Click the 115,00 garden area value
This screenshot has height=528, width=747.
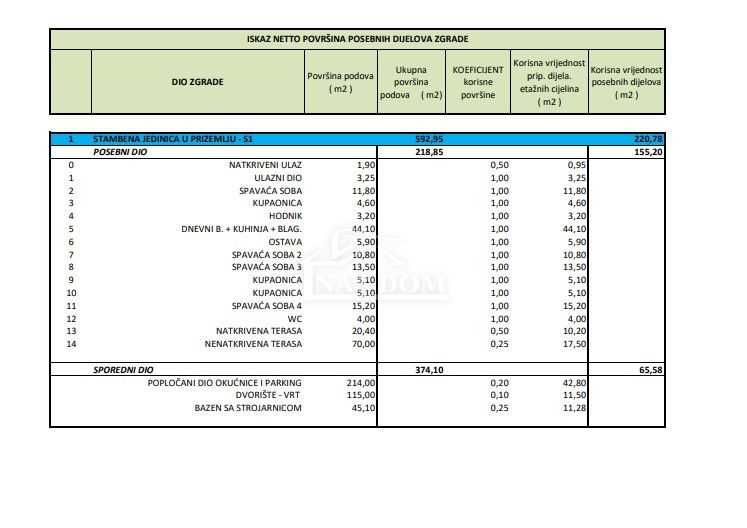pos(361,395)
